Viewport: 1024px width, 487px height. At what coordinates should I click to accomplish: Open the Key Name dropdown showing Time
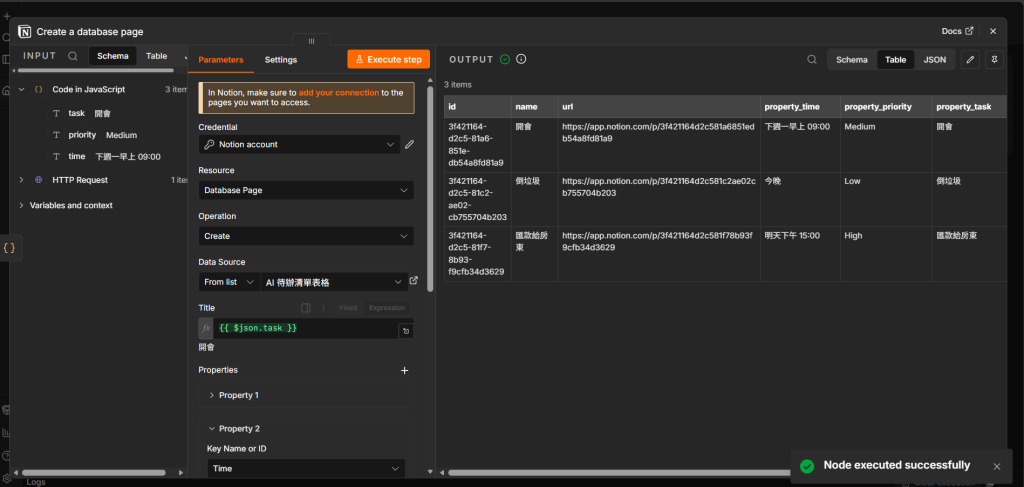tap(306, 469)
